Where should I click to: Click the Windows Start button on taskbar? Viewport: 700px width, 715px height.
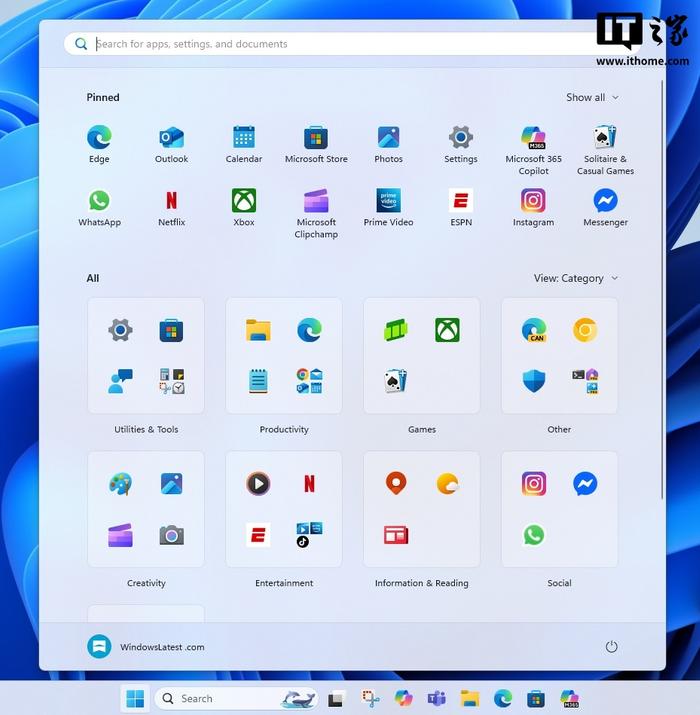point(135,698)
